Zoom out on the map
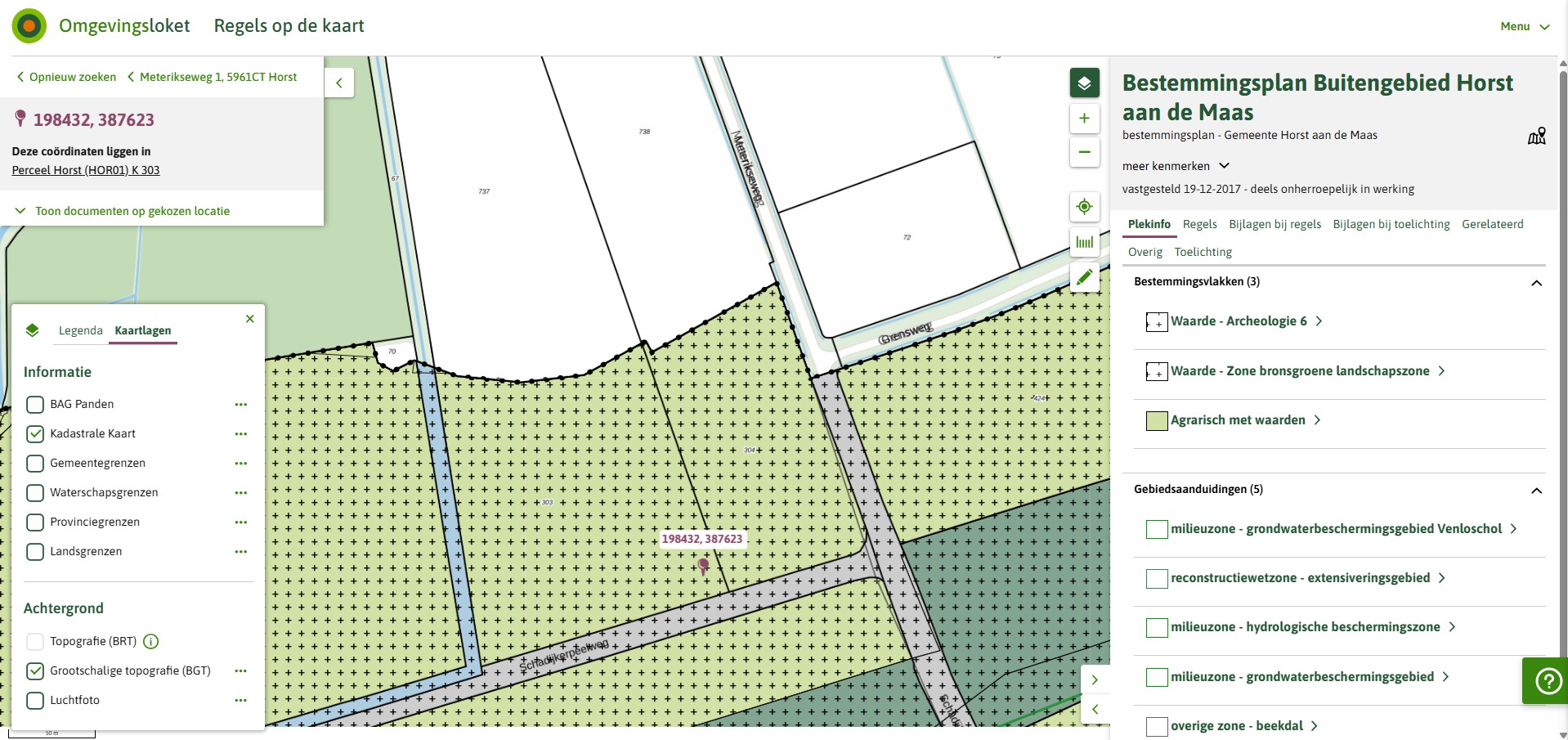 1084,152
